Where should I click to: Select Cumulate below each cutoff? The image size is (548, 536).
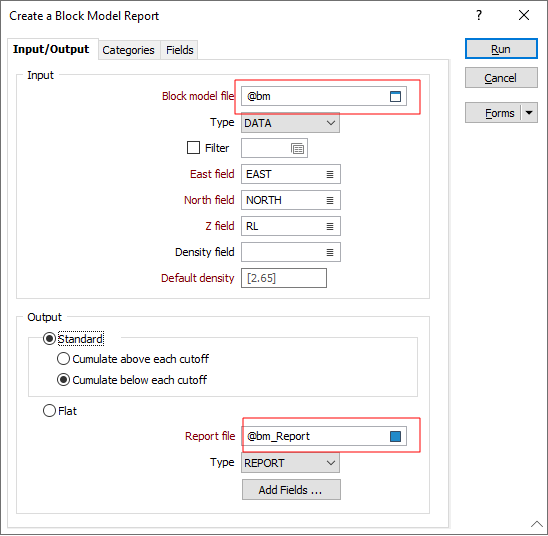tap(63, 380)
